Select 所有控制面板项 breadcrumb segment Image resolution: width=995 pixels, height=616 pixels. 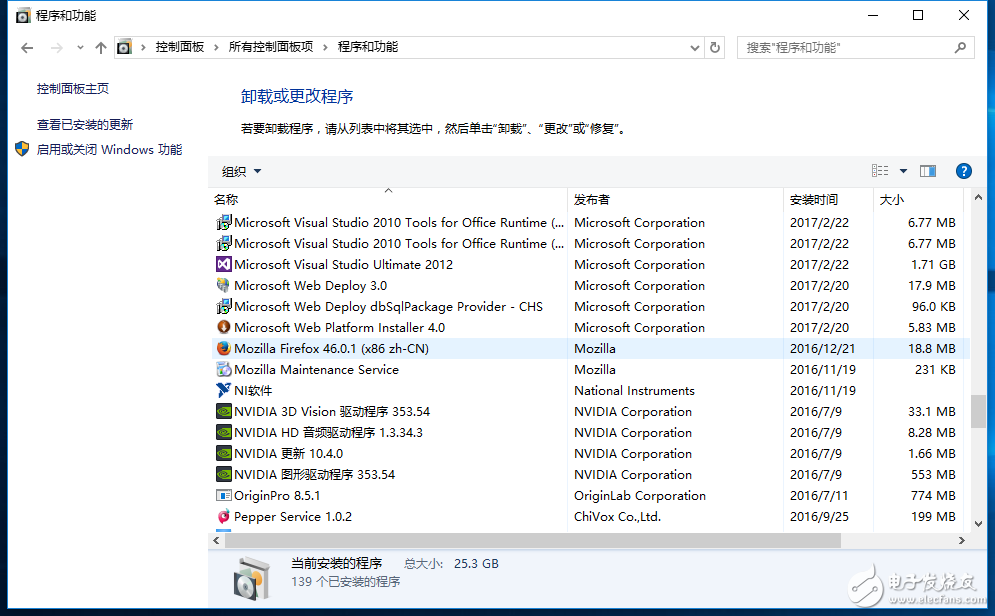(x=271, y=47)
